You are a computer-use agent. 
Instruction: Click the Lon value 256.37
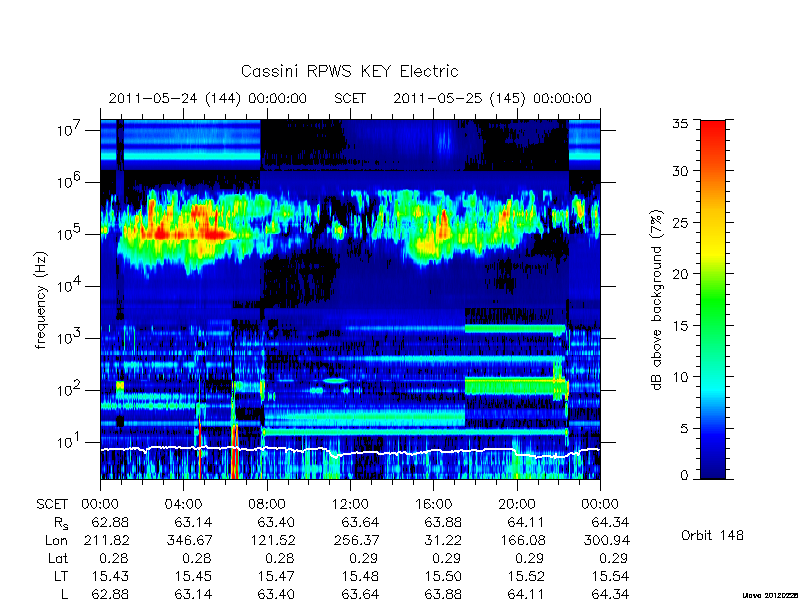pos(356,540)
